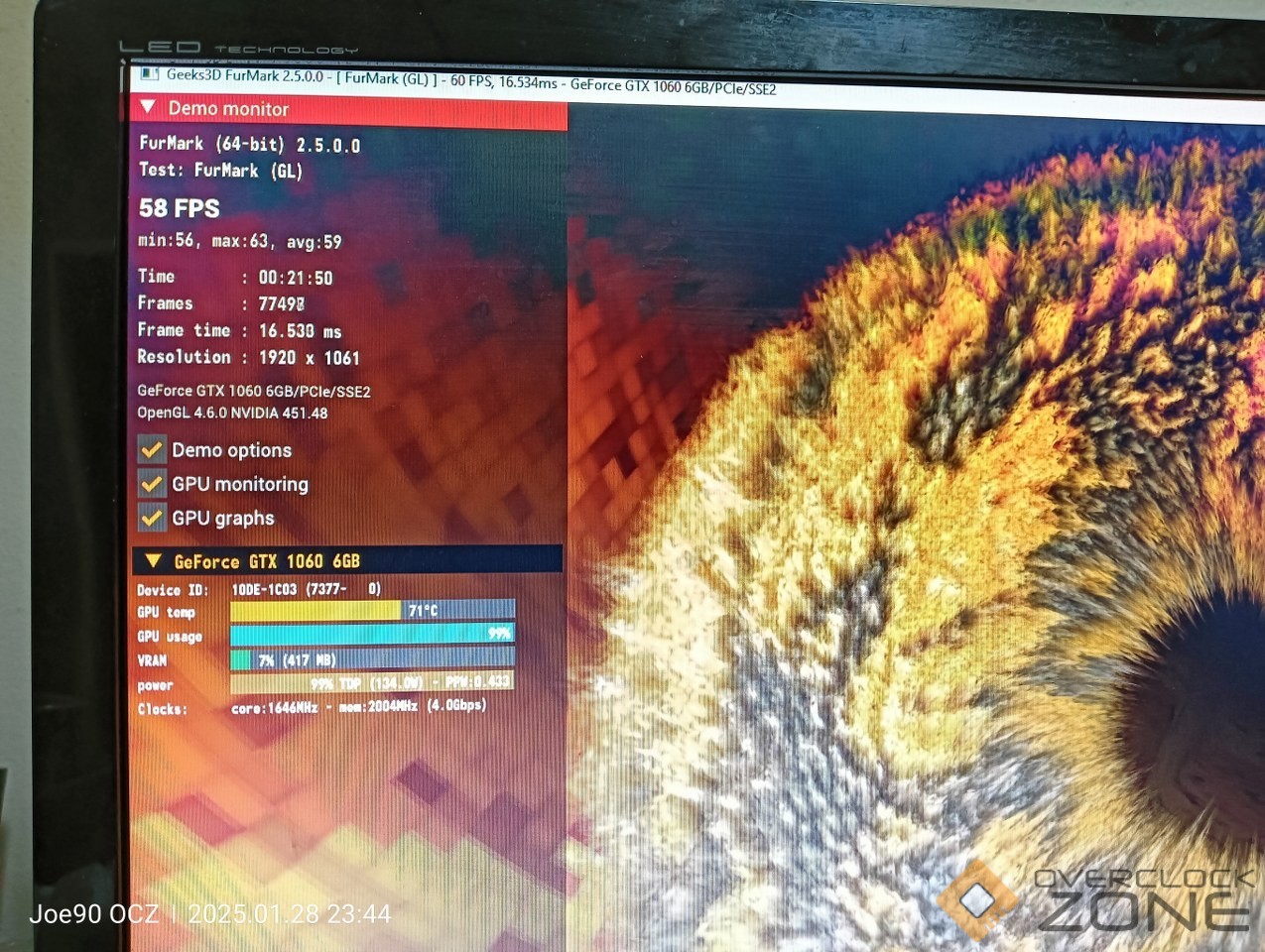Viewport: 1265px width, 952px height.
Task: Click the Demo monitor header label
Action: pyautogui.click(x=228, y=108)
